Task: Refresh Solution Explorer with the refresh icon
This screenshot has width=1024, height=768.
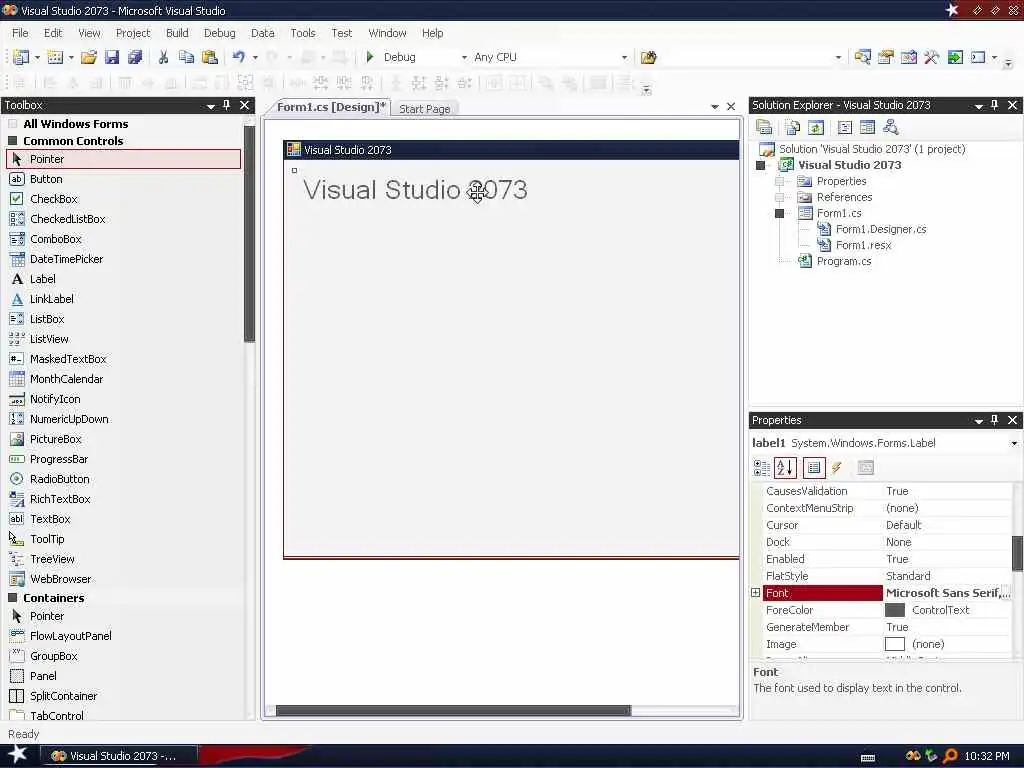Action: point(816,127)
